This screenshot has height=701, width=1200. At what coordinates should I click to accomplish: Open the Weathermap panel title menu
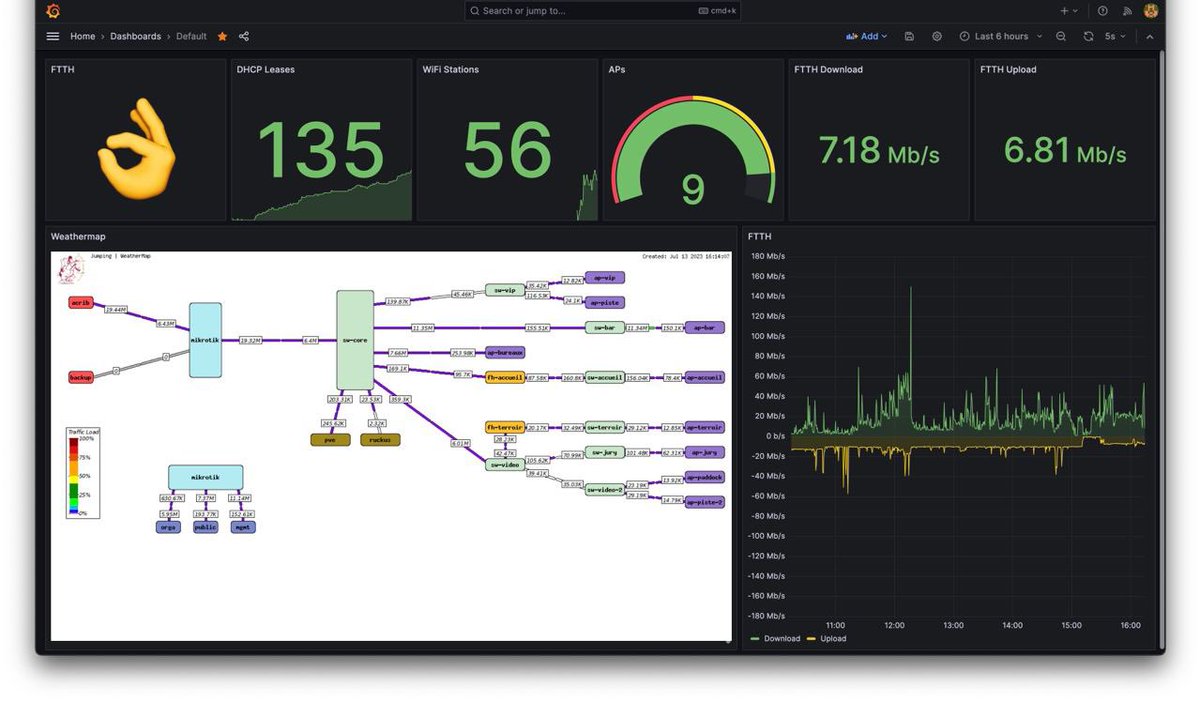coord(78,237)
